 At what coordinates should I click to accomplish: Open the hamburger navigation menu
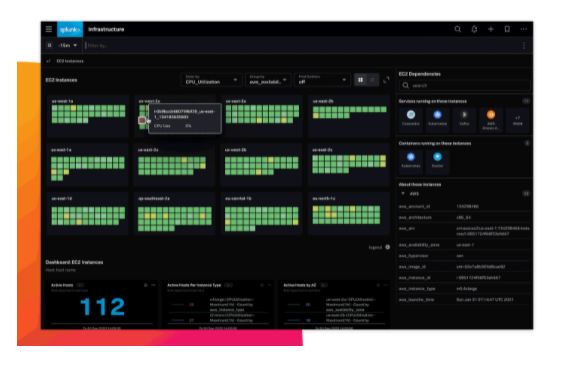pos(49,29)
